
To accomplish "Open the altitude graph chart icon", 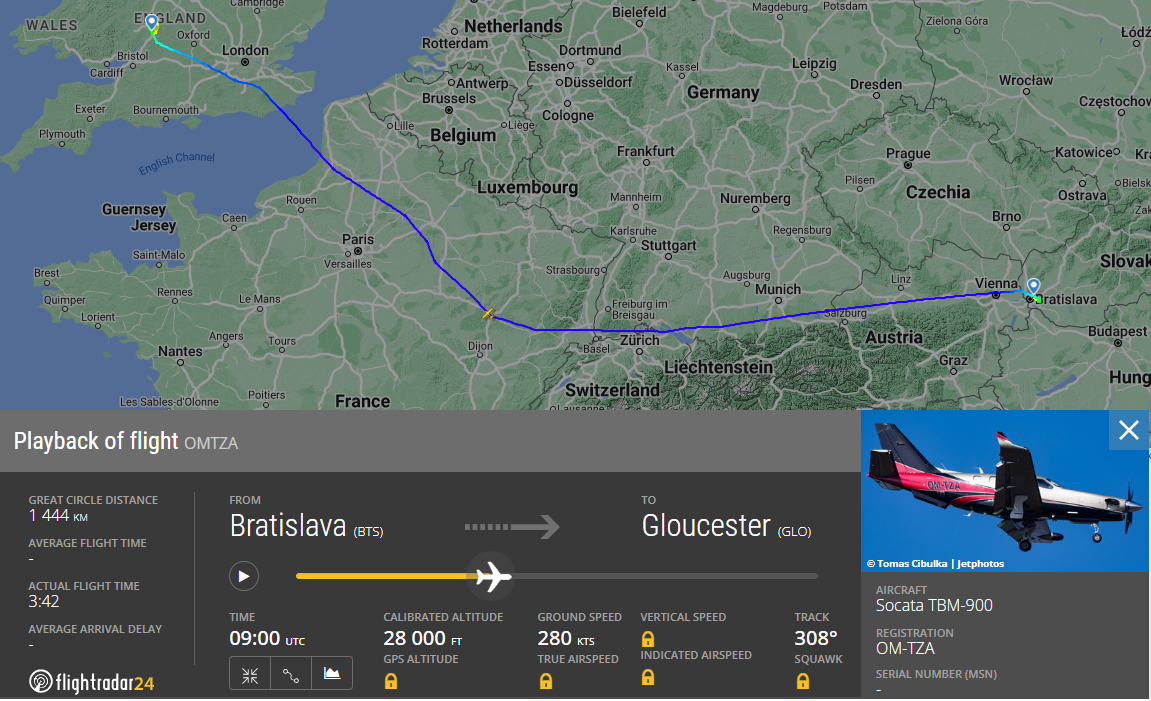I will click(x=332, y=674).
